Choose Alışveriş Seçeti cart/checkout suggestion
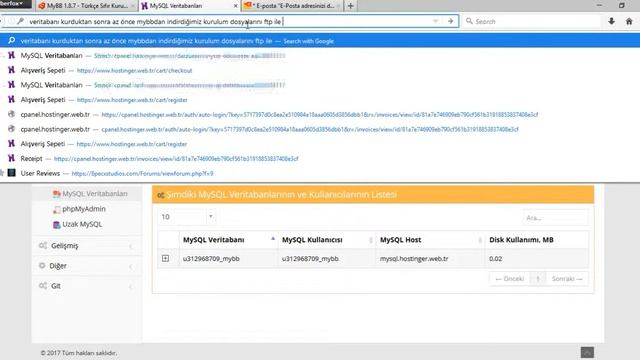Image resolution: width=640 pixels, height=360 pixels. tap(320, 70)
